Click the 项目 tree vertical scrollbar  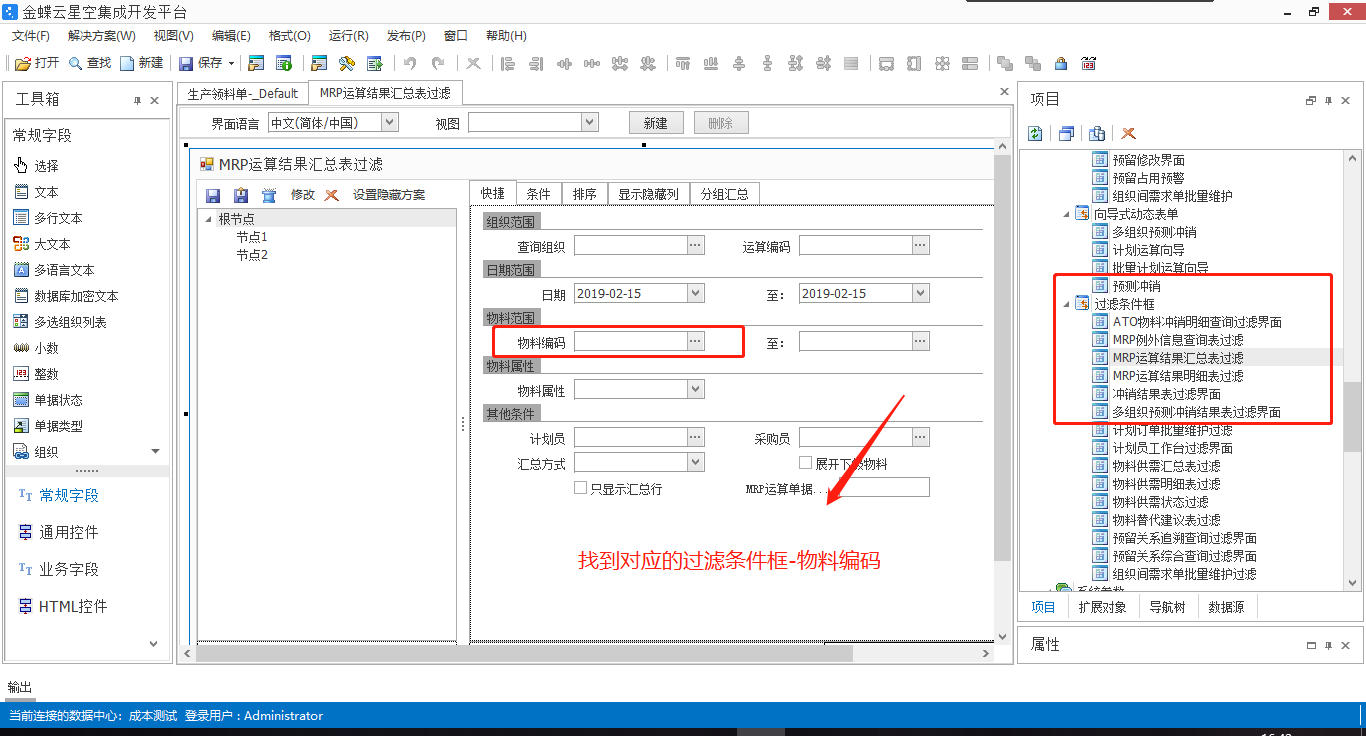point(1353,371)
